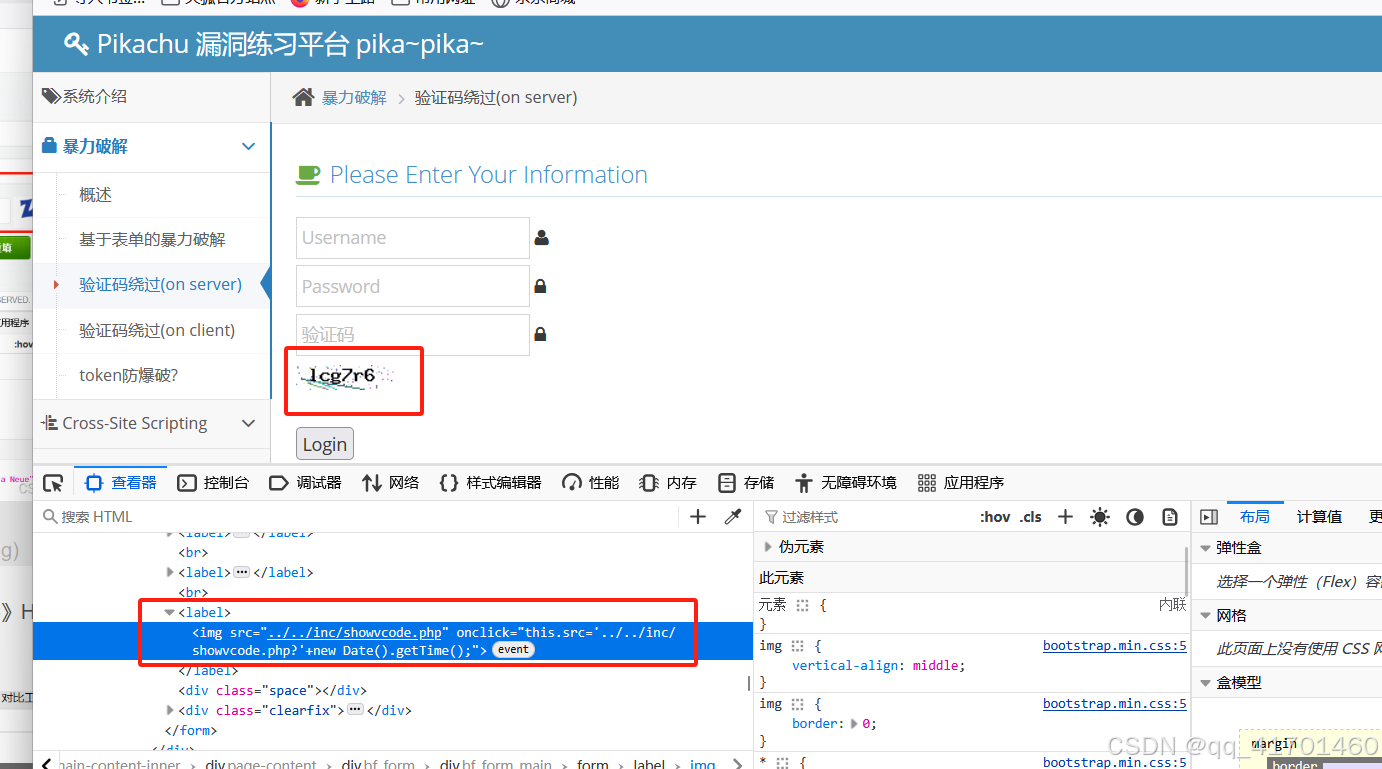The height and width of the screenshot is (769, 1382).
Task: Collapse the highlighted label node arrow
Action: [170, 612]
